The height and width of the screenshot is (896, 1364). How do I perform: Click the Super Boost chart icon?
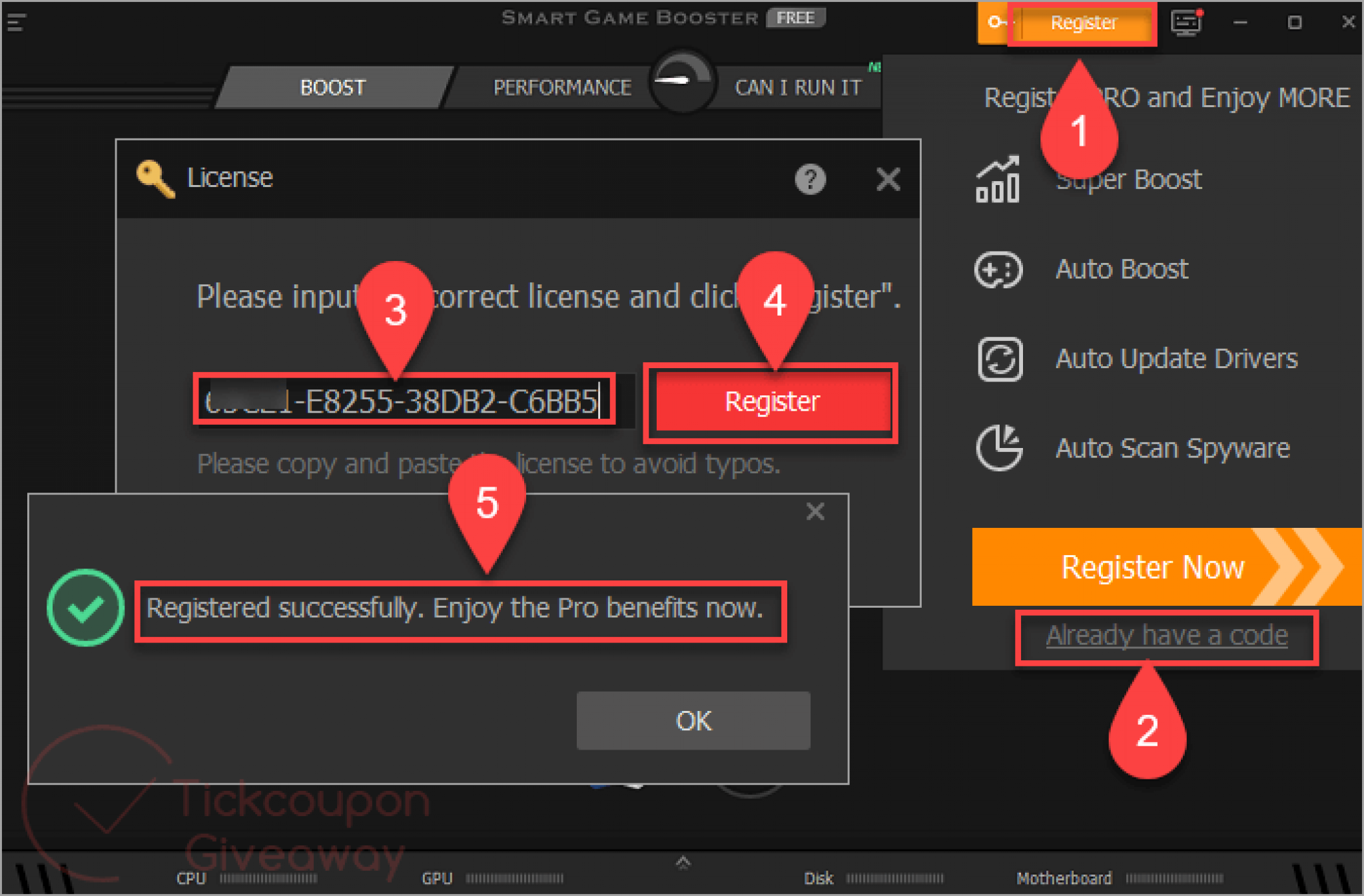click(998, 180)
